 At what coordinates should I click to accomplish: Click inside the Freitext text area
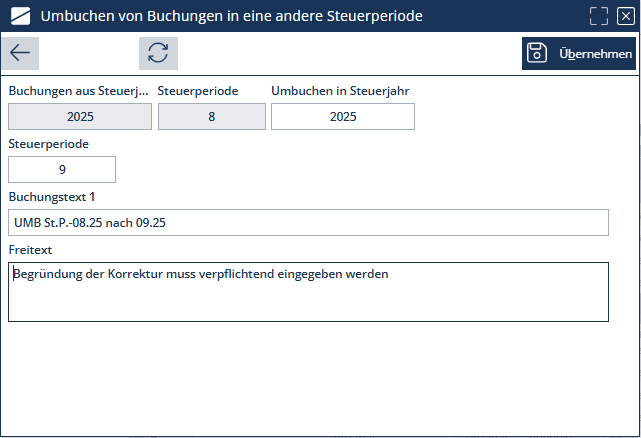308,292
